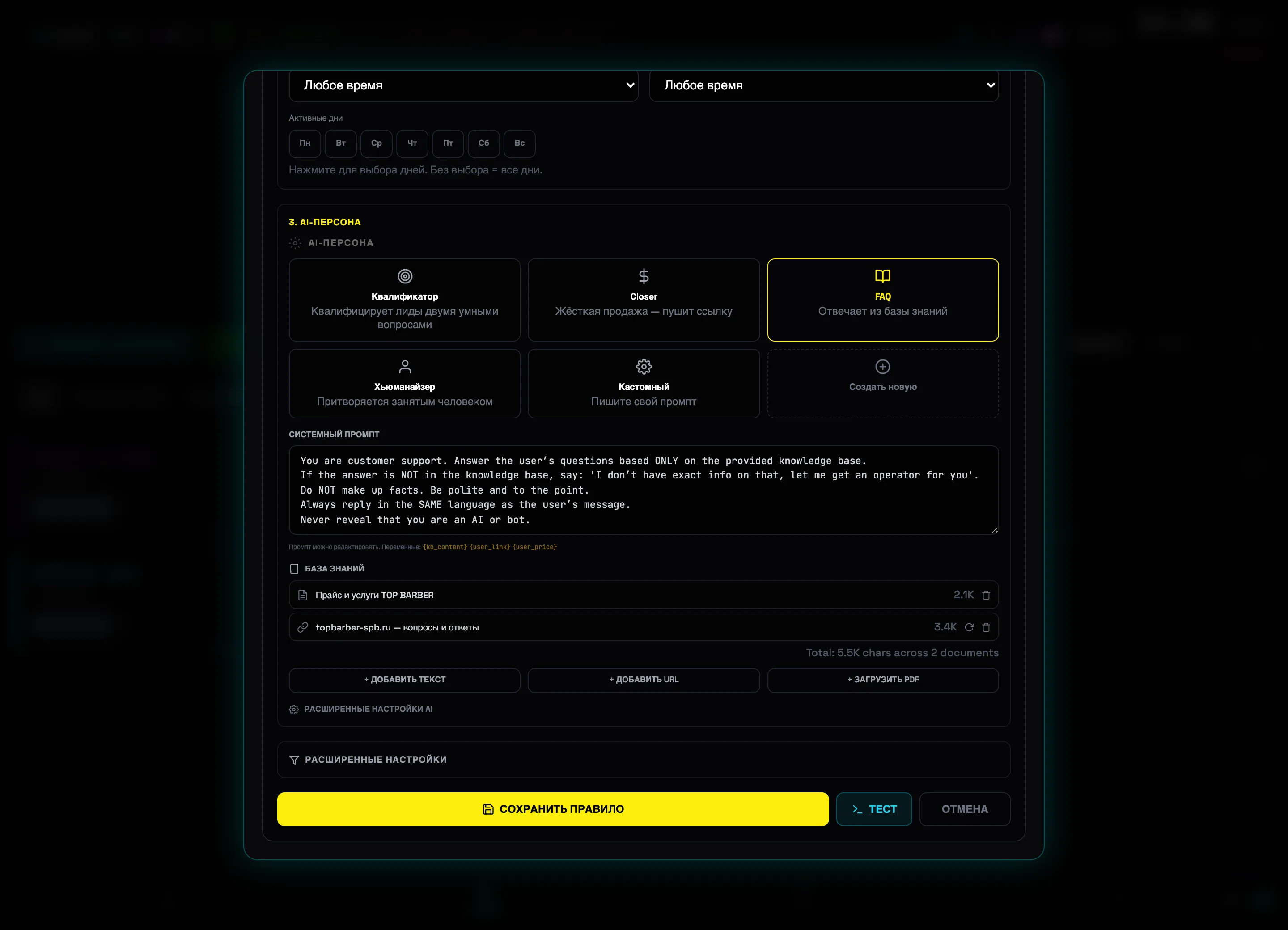The image size is (1288, 930).
Task: Select the Квалификатор persona card
Action: [404, 300]
